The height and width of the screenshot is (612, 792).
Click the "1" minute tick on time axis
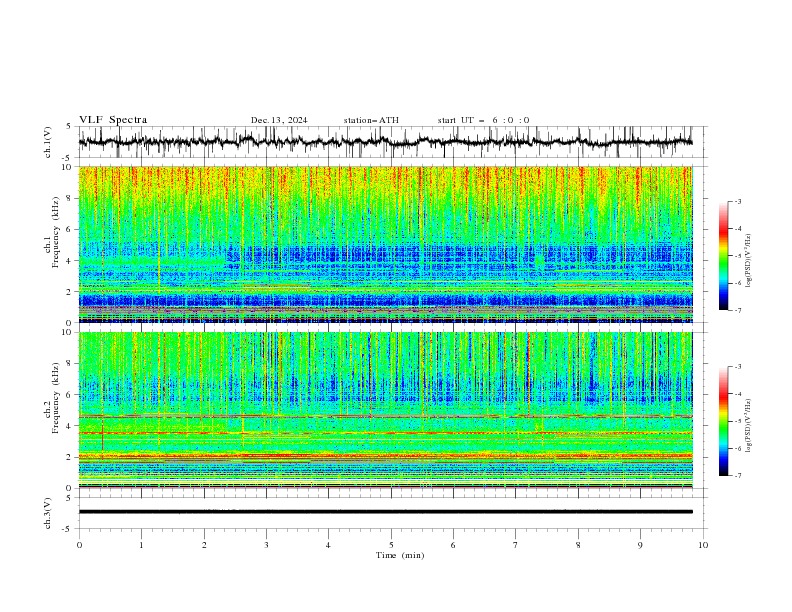click(x=141, y=545)
